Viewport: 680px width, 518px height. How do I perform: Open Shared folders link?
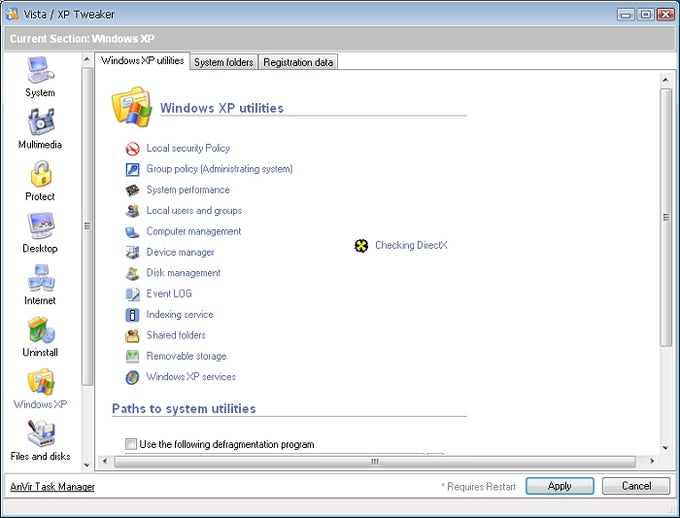176,335
